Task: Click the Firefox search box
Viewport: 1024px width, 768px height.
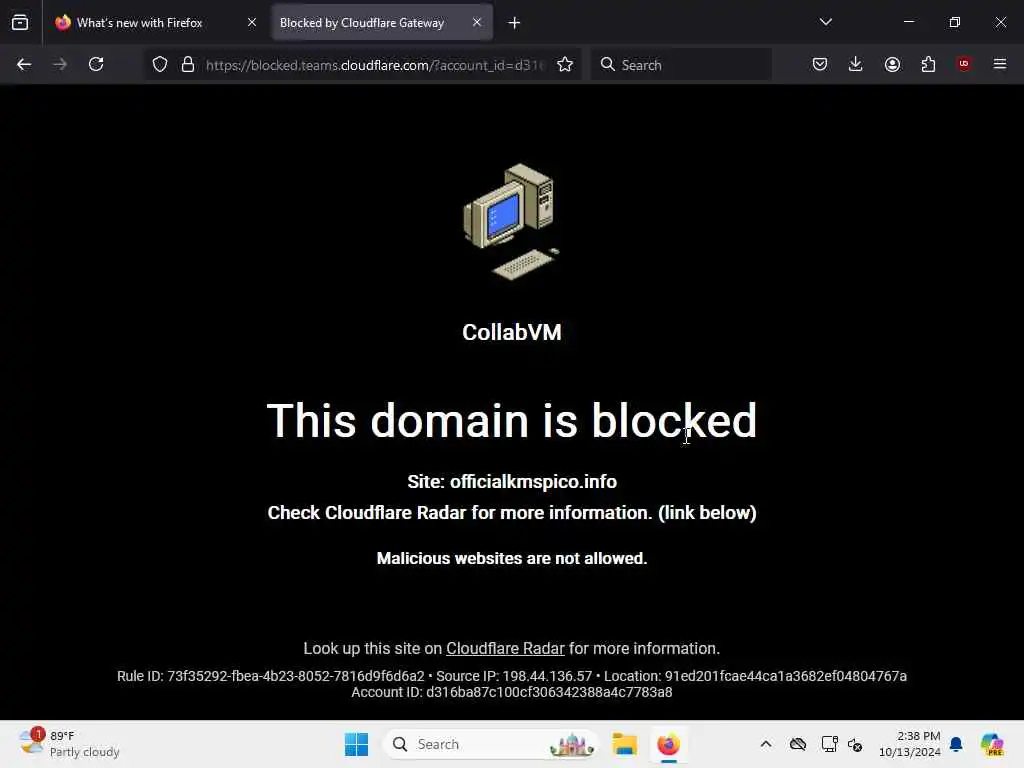Action: tap(681, 65)
